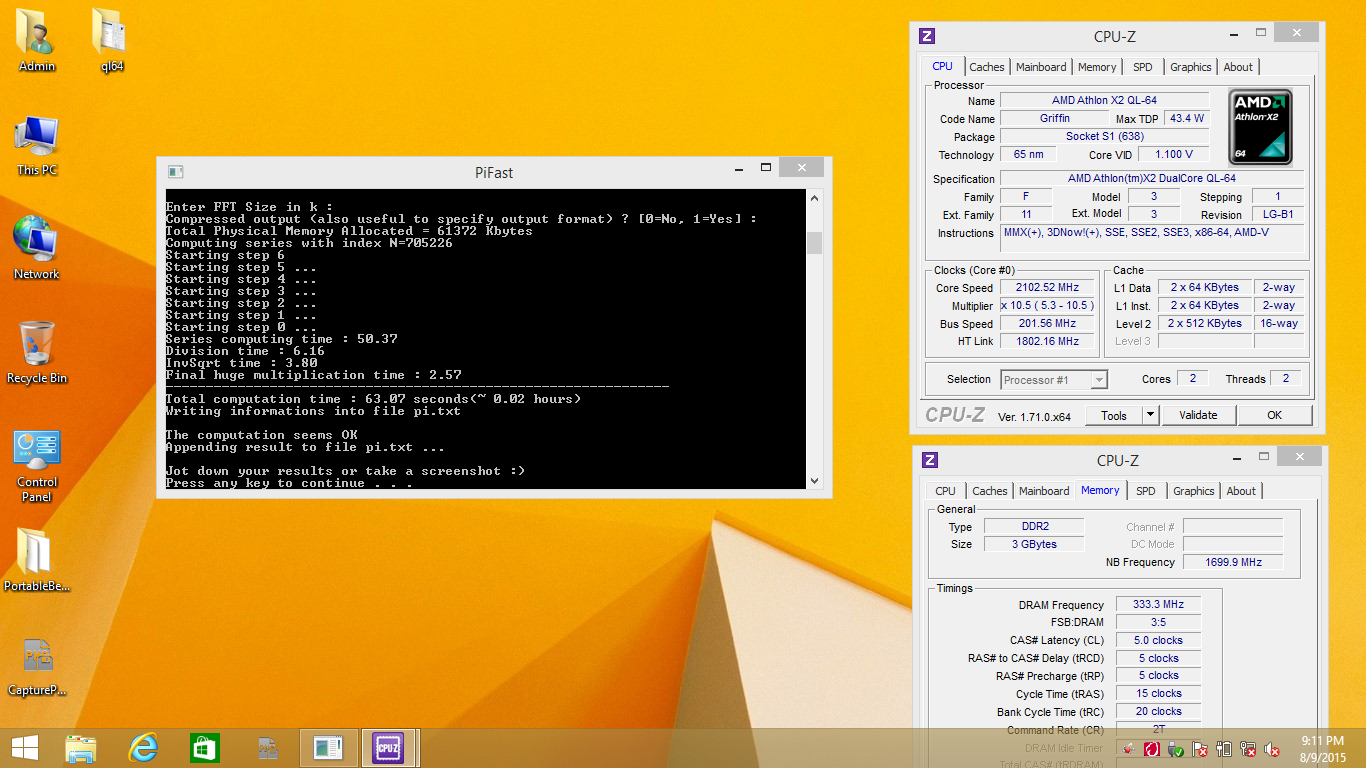This screenshot has height=768, width=1366.
Task: Select the CPU tab in the Memory CPU-Z window
Action: pos(945,491)
